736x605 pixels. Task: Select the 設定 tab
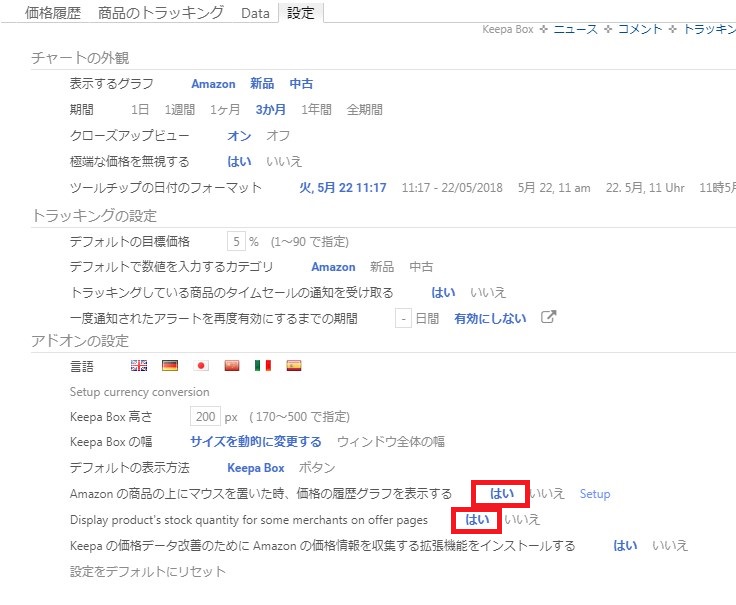pos(300,13)
